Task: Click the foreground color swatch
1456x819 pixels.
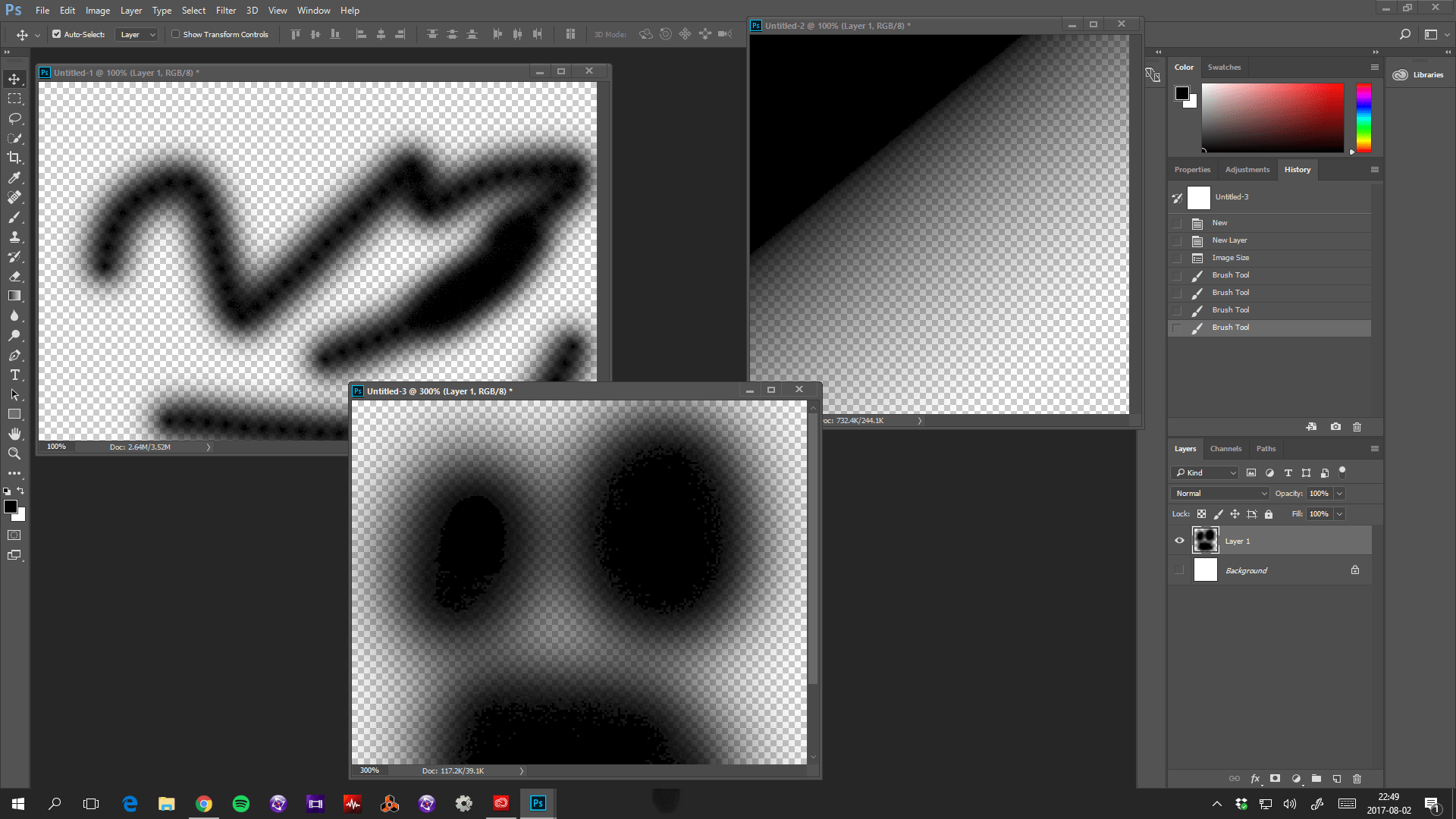Action: coord(11,507)
